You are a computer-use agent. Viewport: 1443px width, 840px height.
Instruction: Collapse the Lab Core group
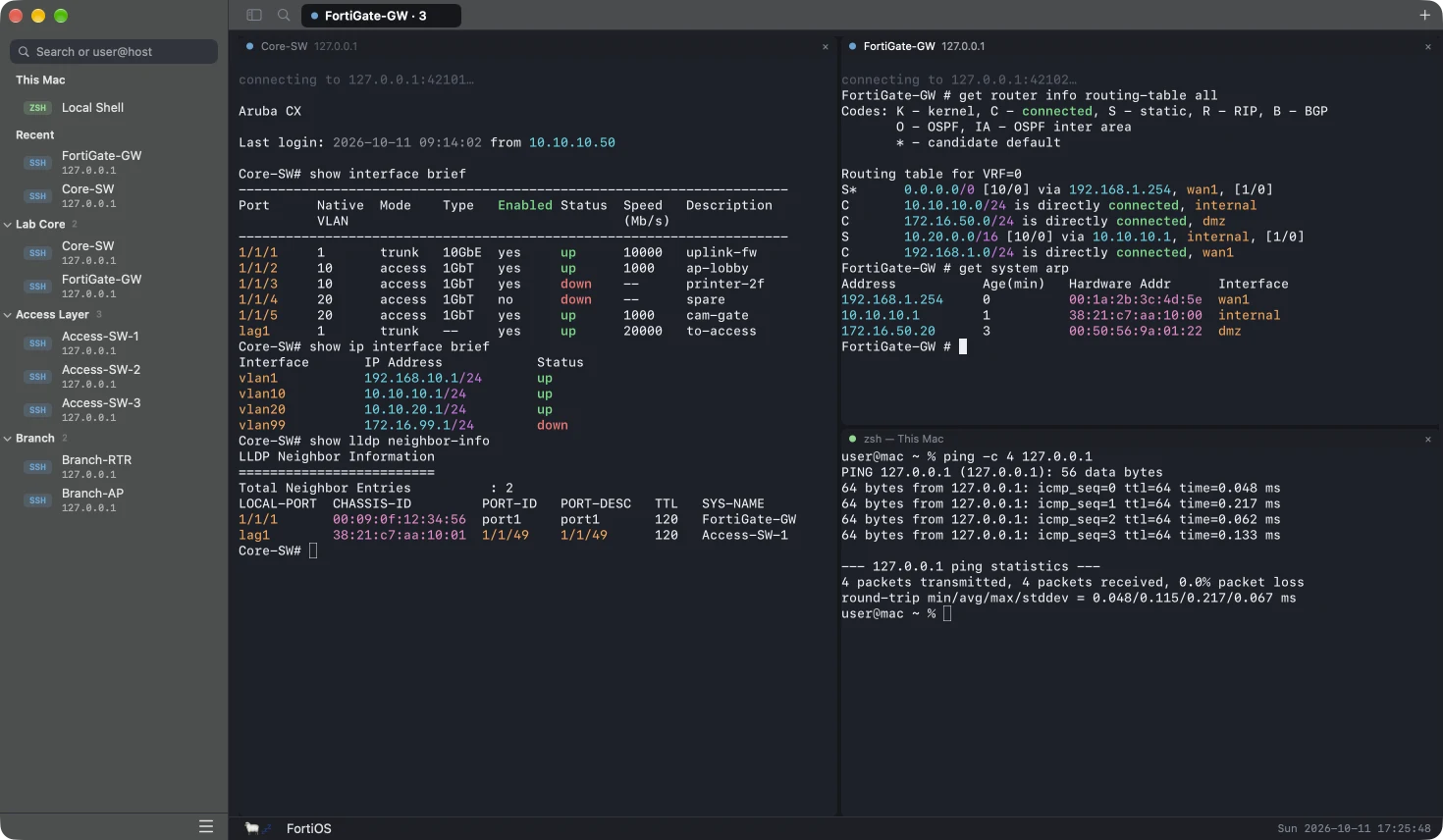point(8,225)
